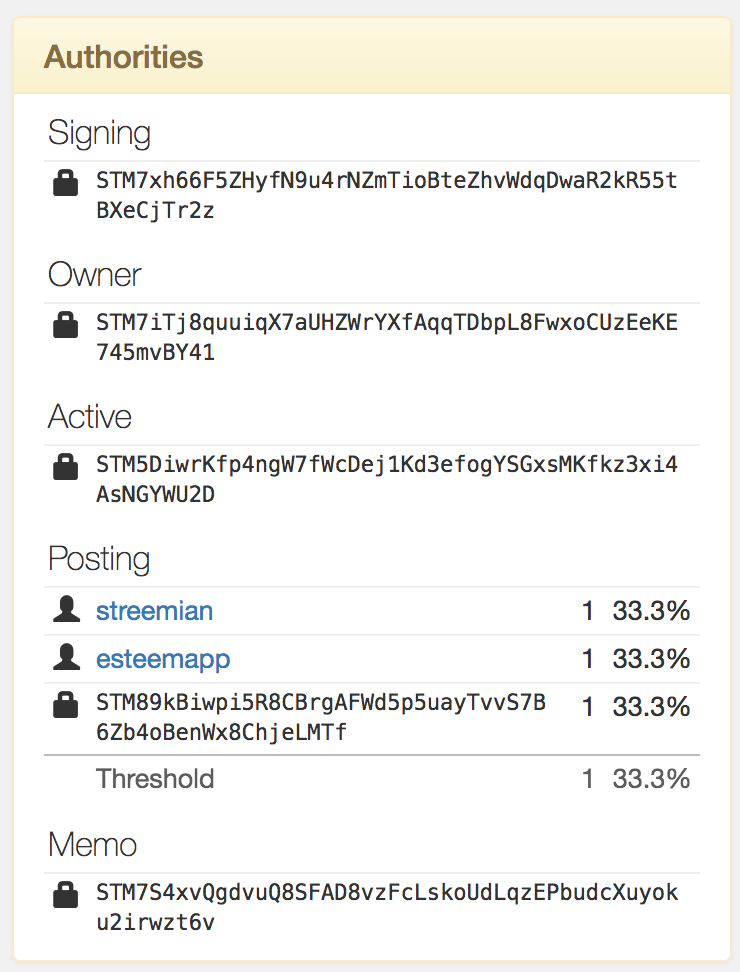740x972 pixels.
Task: Click the lock icon beside Active key
Action: 66,467
